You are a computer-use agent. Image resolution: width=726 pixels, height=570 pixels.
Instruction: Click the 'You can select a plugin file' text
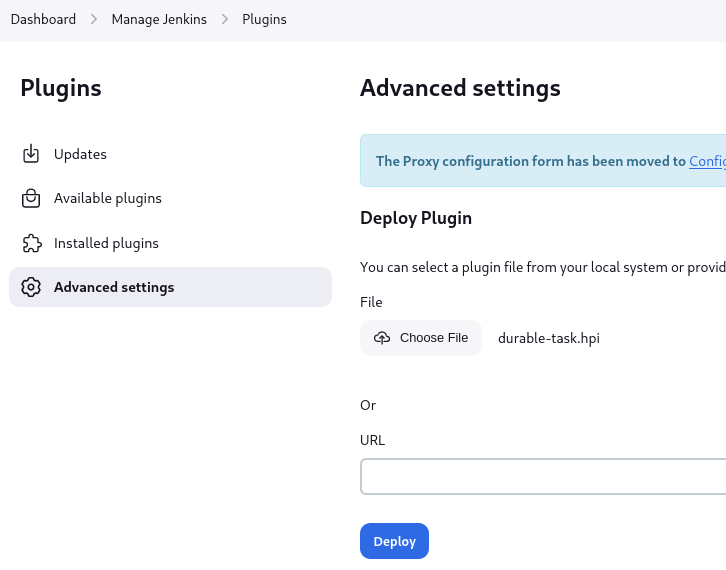pos(543,267)
